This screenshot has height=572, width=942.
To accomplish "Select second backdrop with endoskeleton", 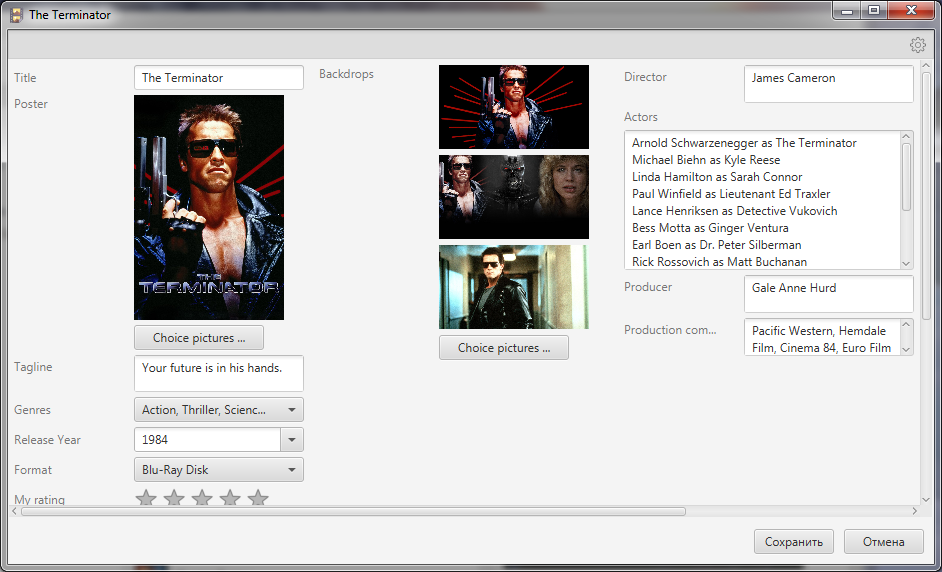I will point(514,197).
